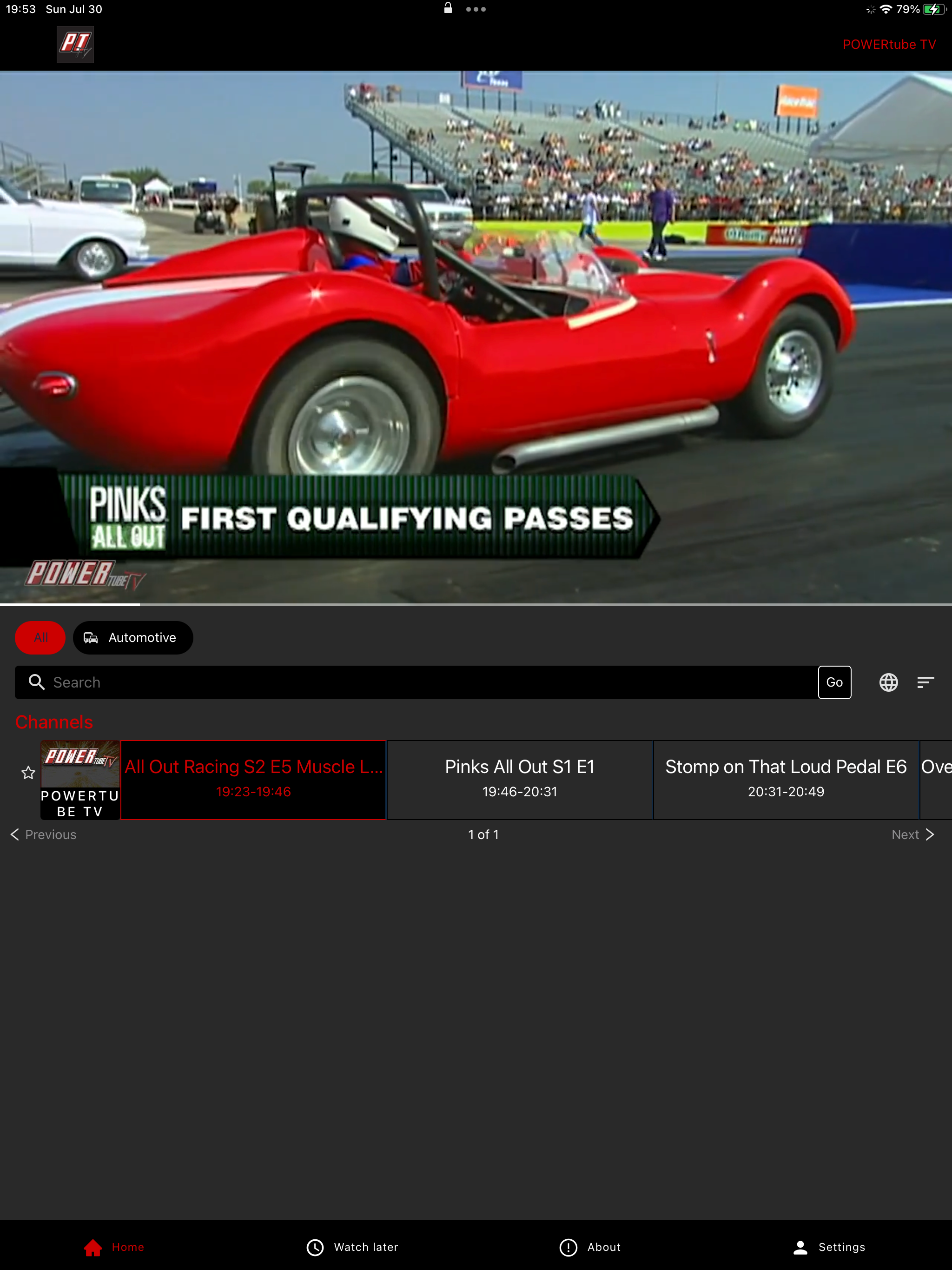
Task: Select Stomp on That Loud Pedal E6
Action: click(786, 779)
